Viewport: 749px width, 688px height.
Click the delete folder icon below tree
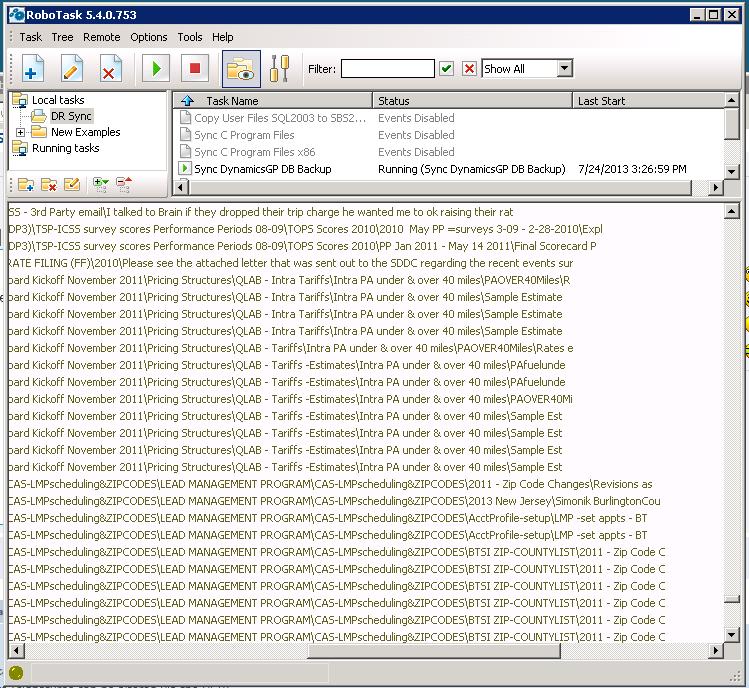(x=49, y=184)
